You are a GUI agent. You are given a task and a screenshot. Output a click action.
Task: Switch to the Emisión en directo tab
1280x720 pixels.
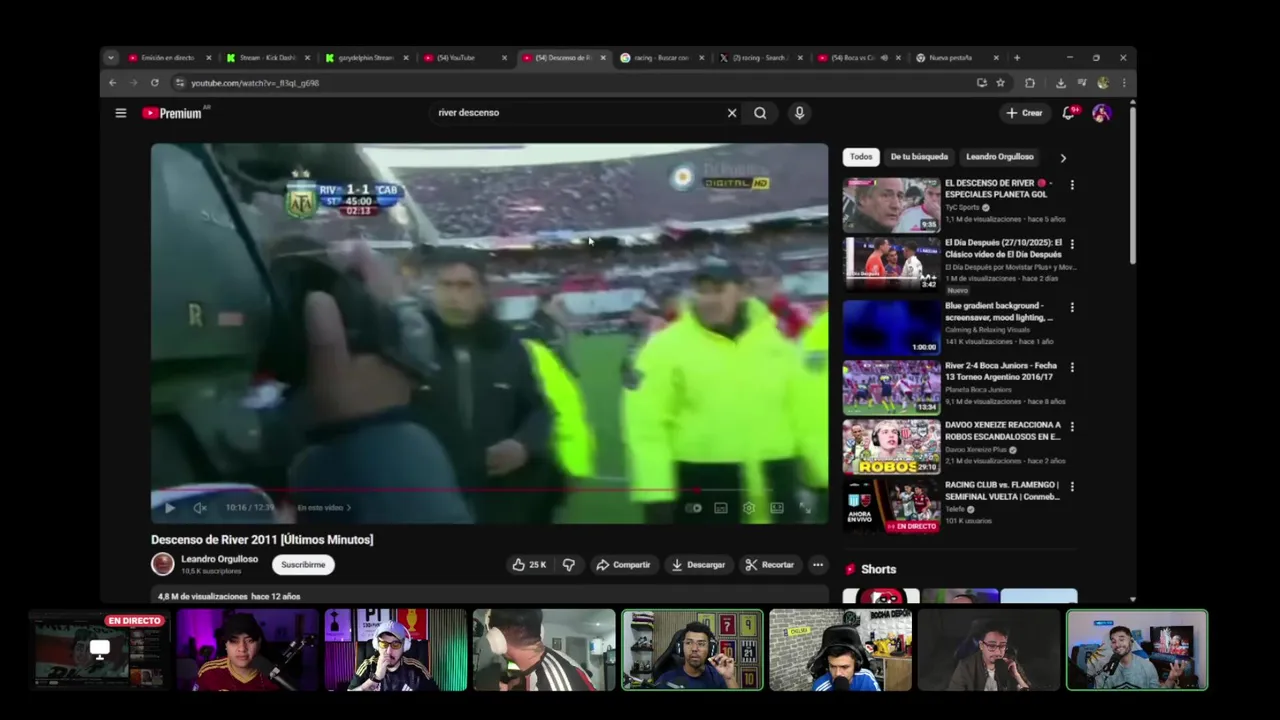click(x=168, y=58)
